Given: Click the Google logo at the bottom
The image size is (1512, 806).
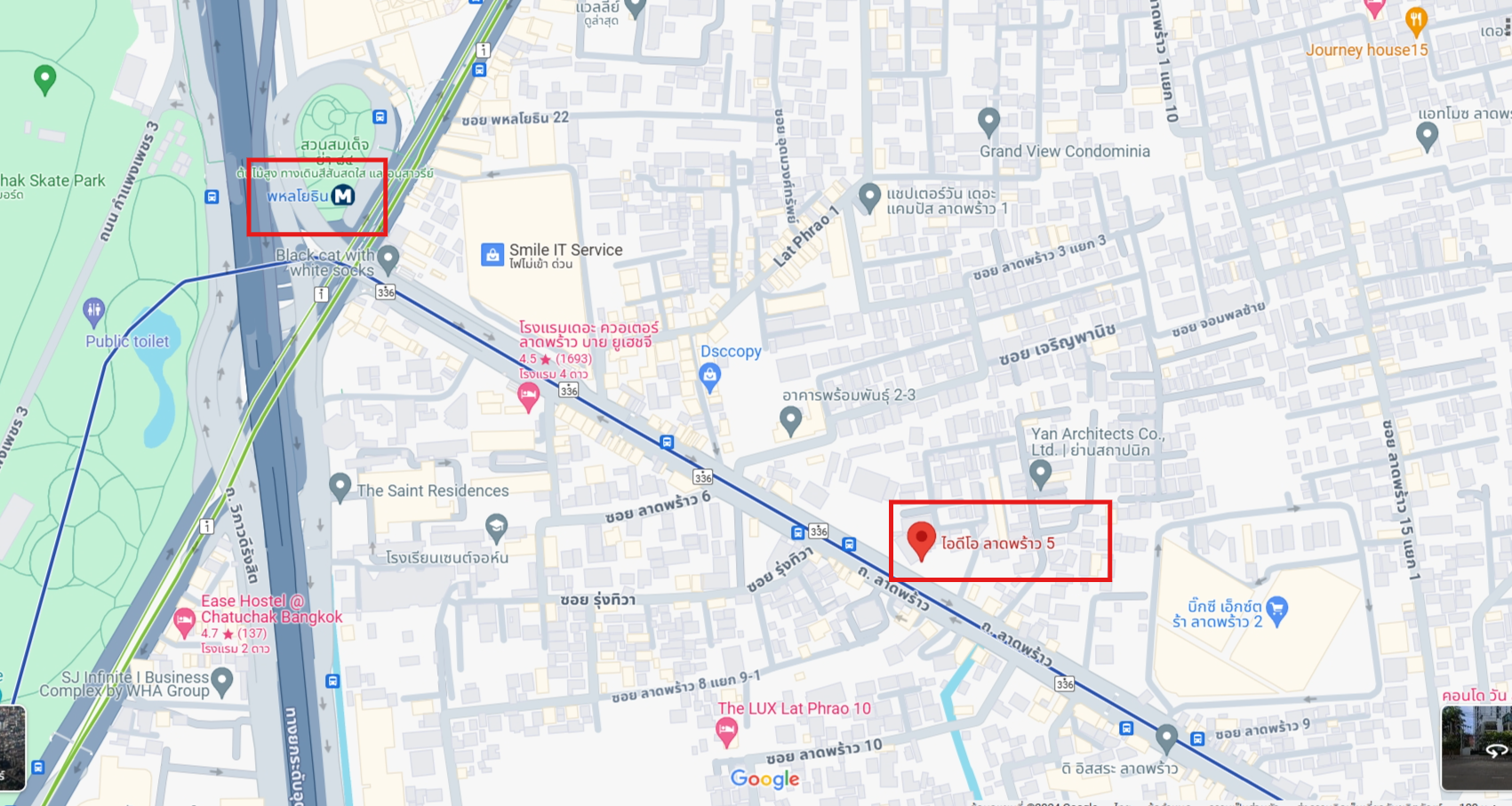Looking at the screenshot, I should [x=764, y=779].
